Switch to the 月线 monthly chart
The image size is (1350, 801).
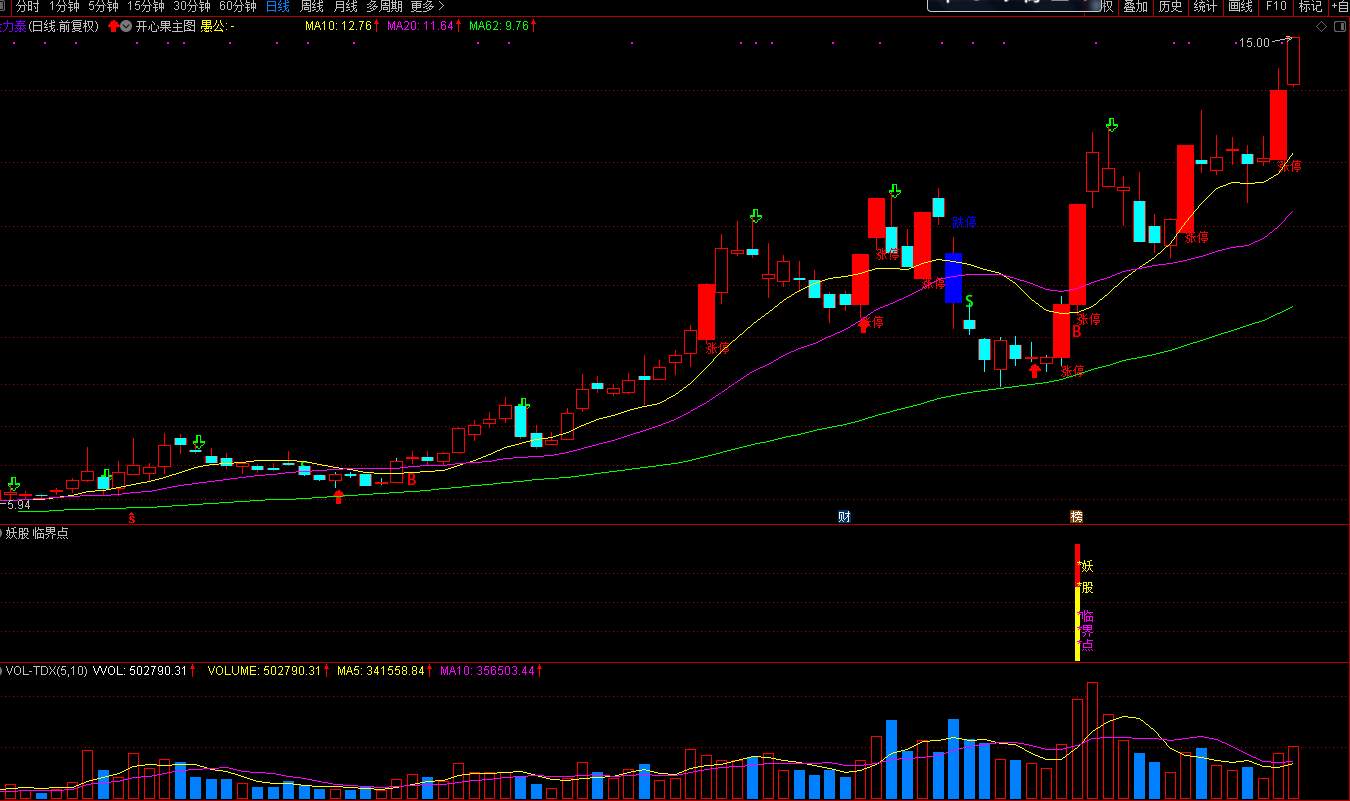[345, 6]
